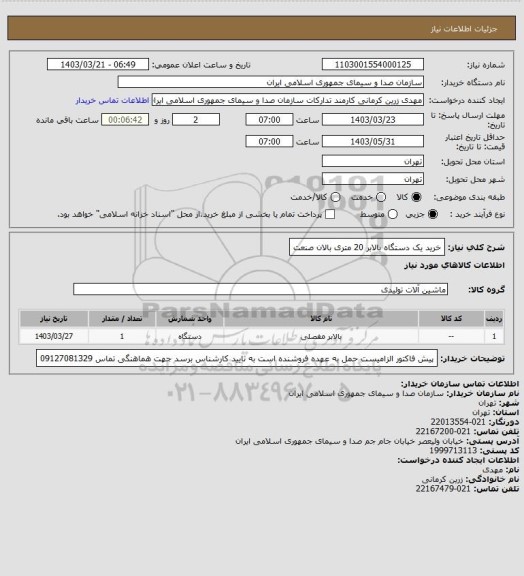The height and width of the screenshot is (576, 524).
Task: Click the نام کالا column header
Action: (321, 318)
